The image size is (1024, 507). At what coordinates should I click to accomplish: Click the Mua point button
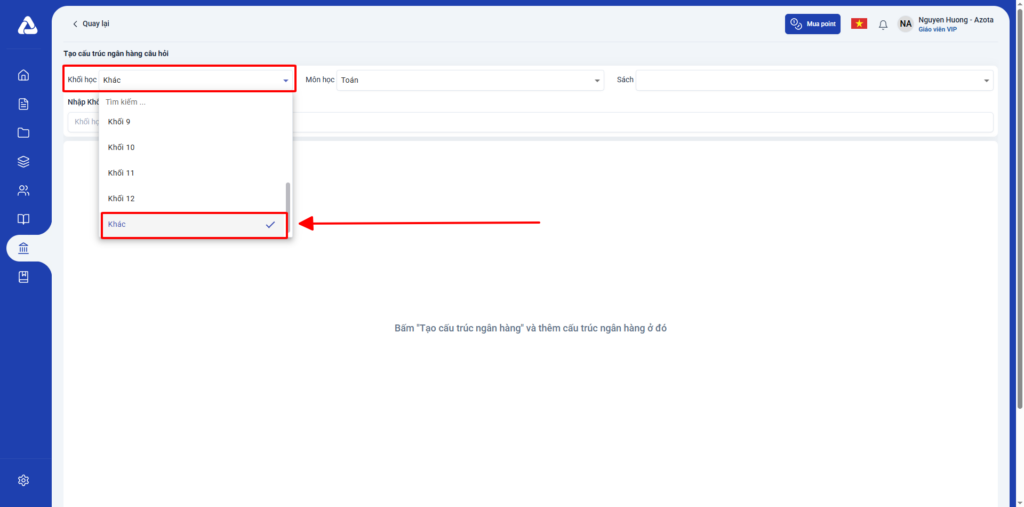click(x=812, y=24)
